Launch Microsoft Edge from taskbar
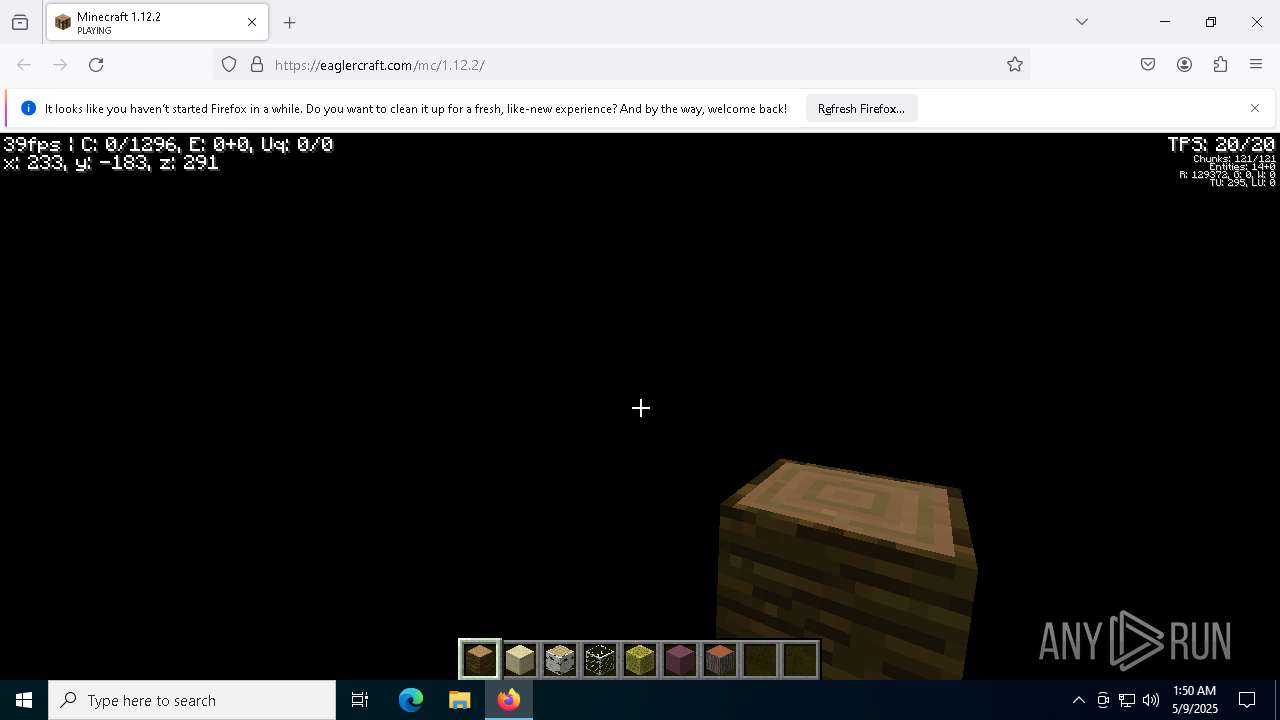This screenshot has width=1280, height=720. click(411, 700)
